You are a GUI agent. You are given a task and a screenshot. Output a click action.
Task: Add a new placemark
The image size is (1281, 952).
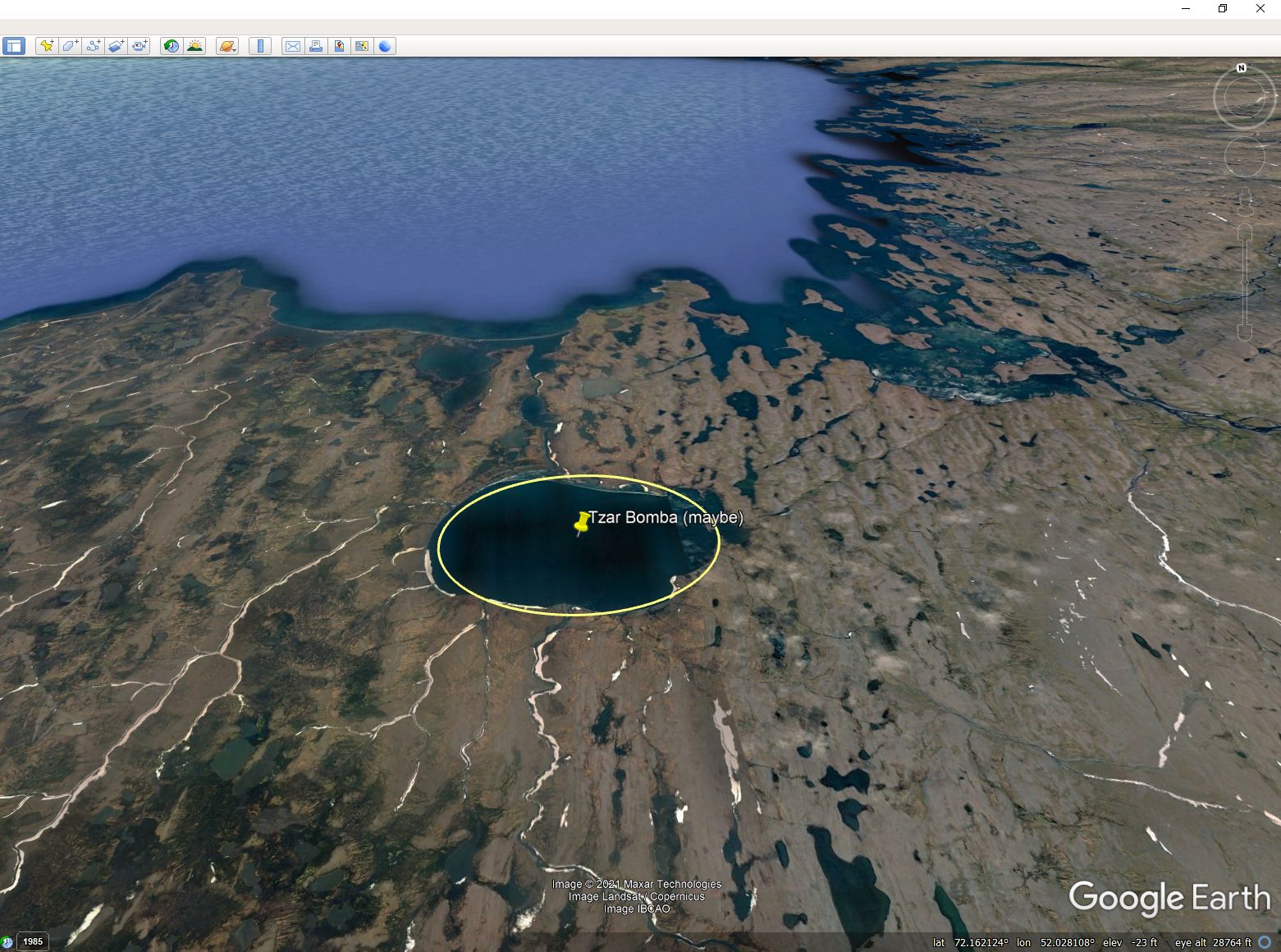tap(47, 46)
